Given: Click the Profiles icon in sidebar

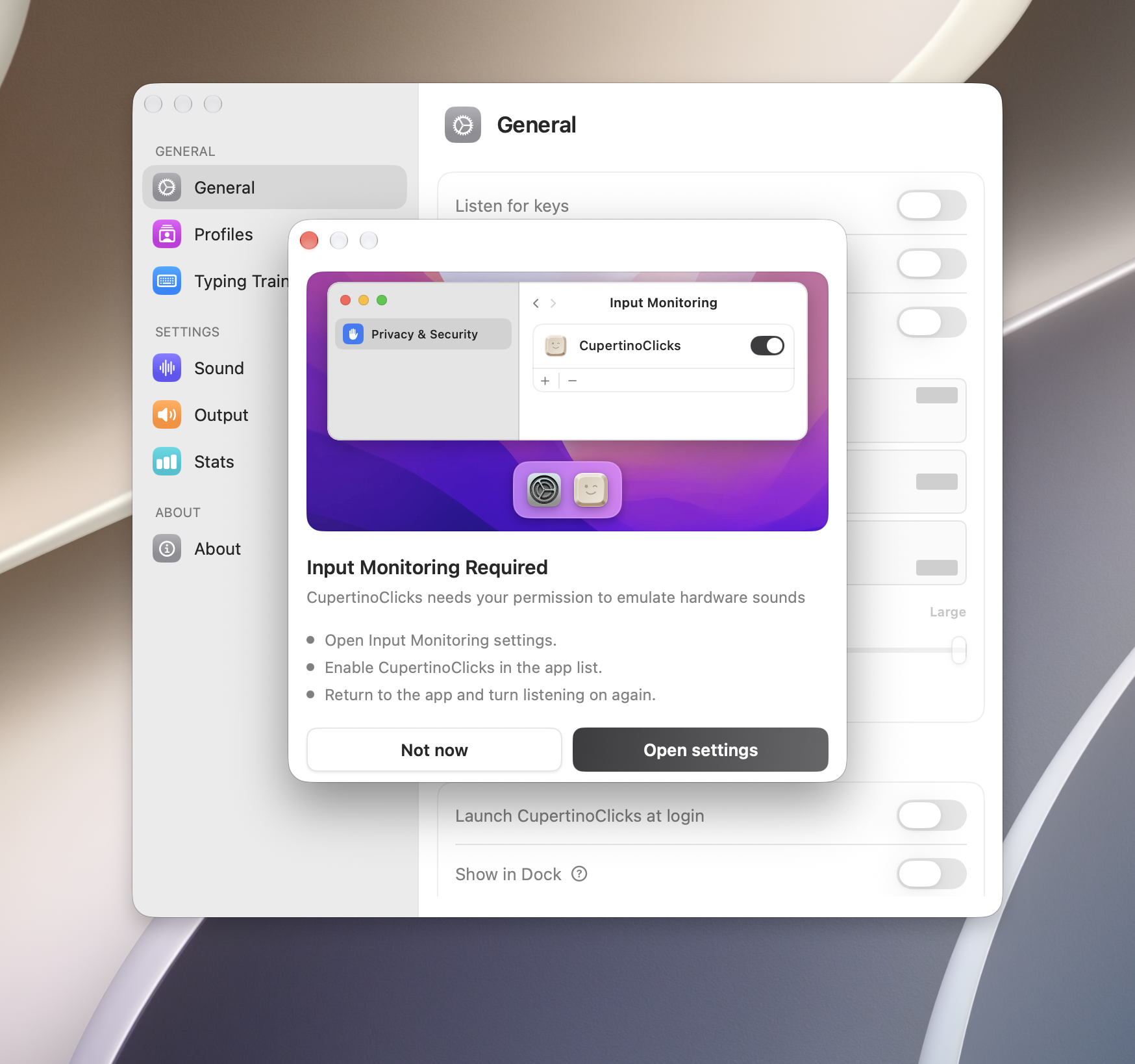Looking at the screenshot, I should (167, 234).
